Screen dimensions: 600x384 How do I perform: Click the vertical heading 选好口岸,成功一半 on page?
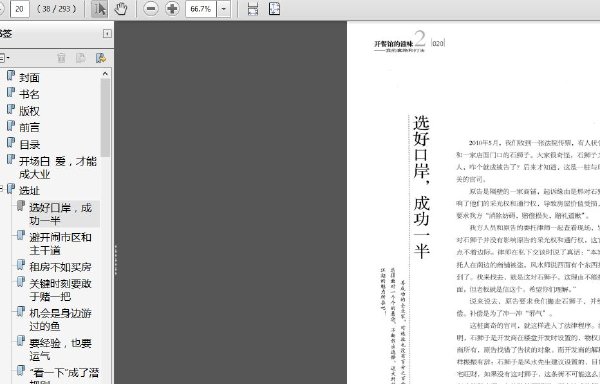pyautogui.click(x=421, y=187)
